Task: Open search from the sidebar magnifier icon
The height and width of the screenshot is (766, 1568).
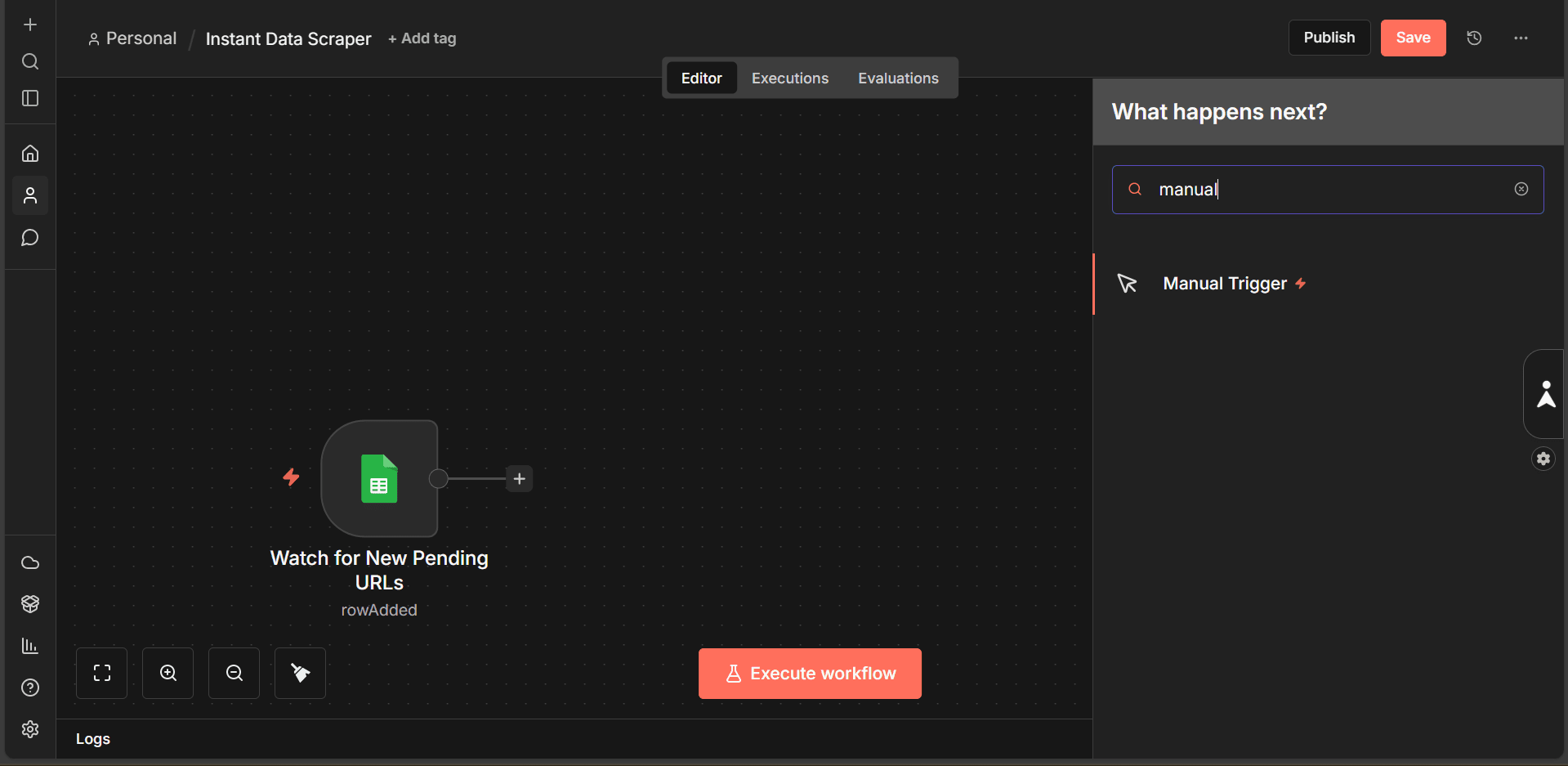Action: 30,61
